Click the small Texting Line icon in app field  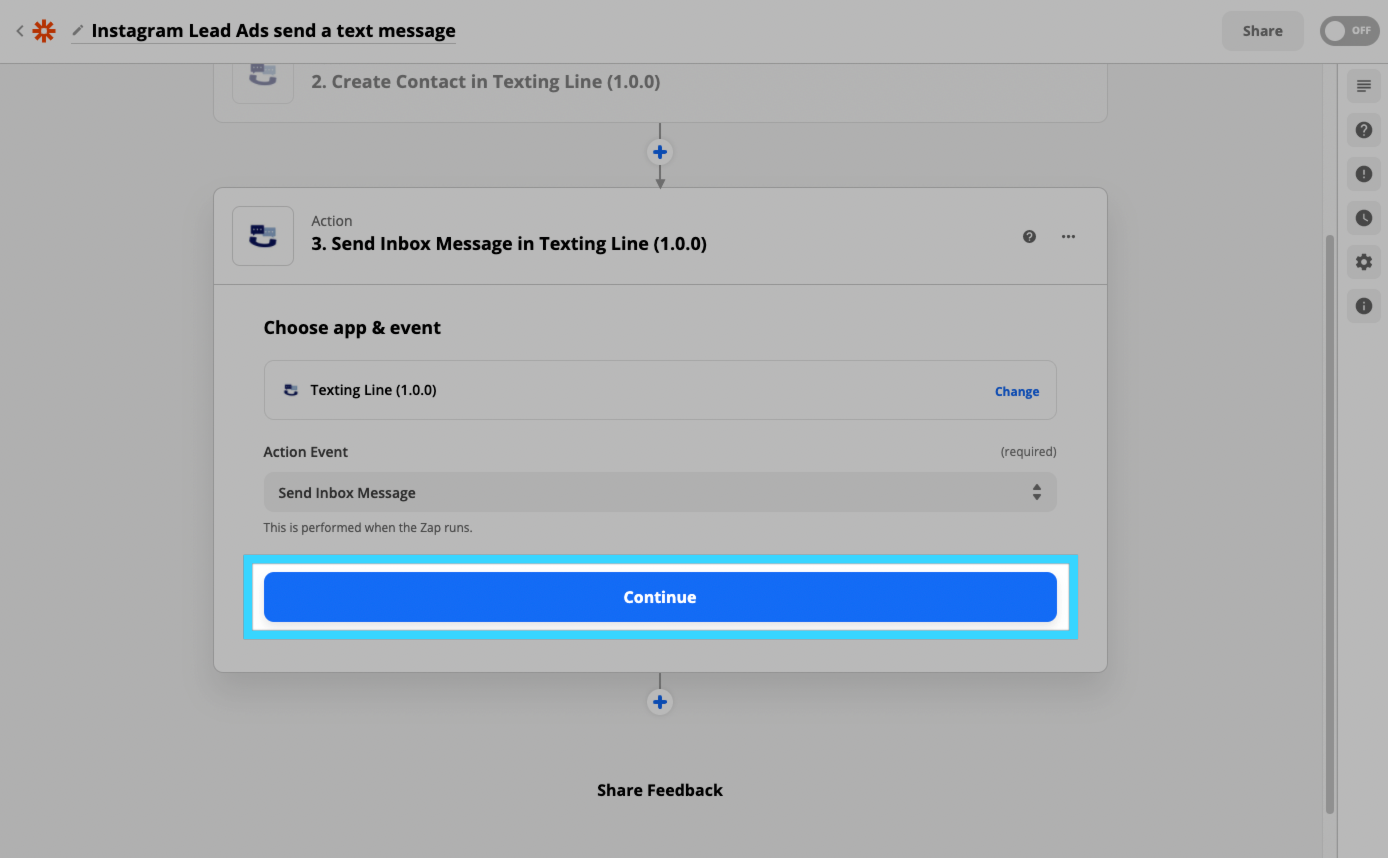[x=291, y=390]
